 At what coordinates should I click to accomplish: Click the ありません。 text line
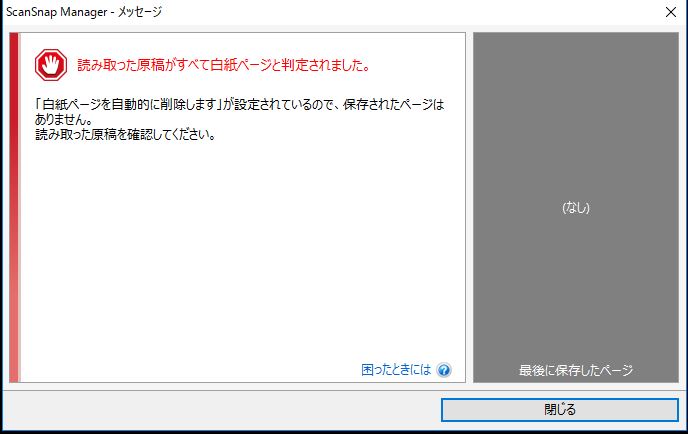[x=57, y=119]
